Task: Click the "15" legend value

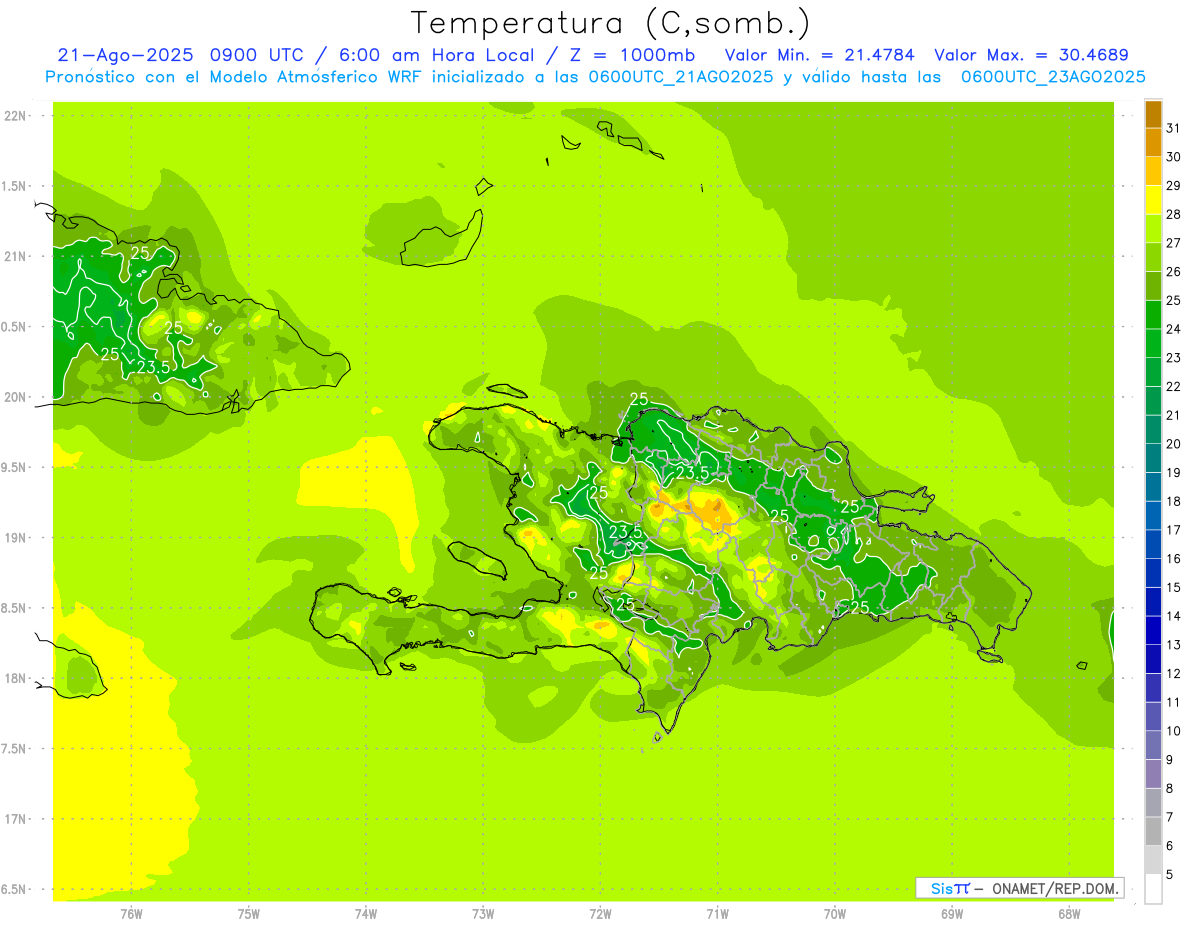Action: tap(1173, 588)
